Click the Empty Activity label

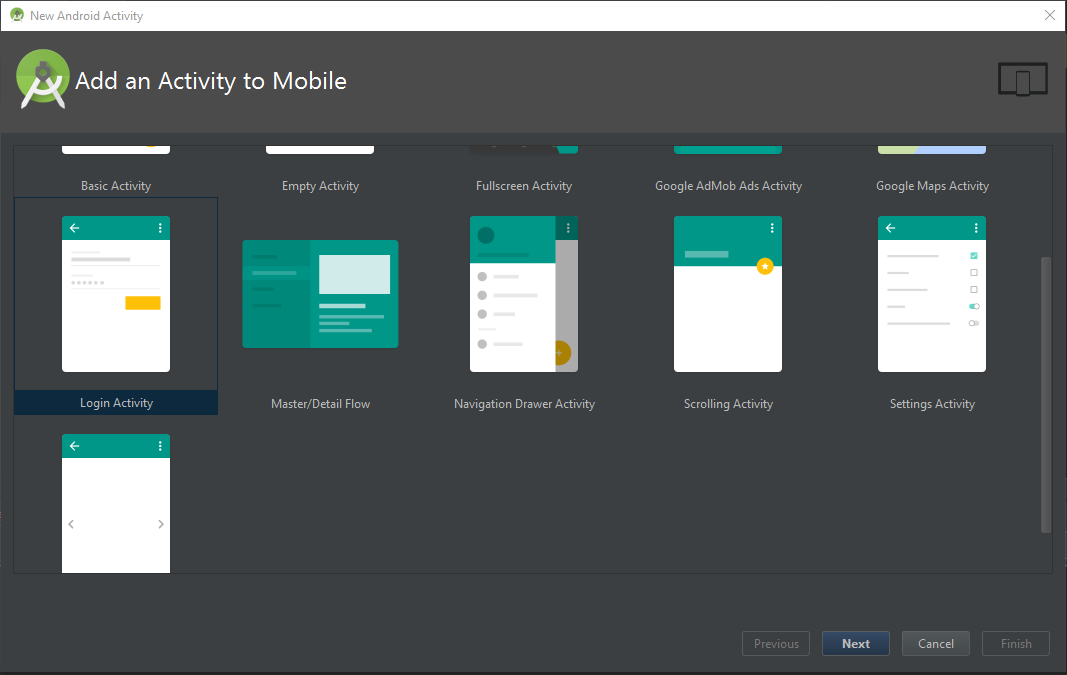point(321,186)
